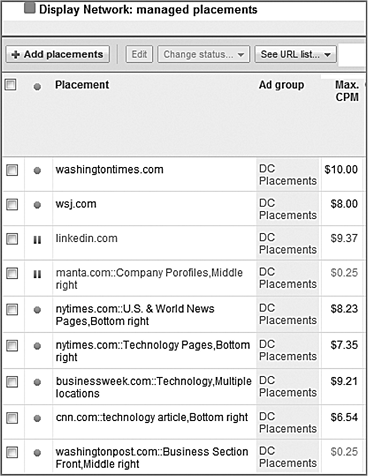Sort by the Placement column header
This screenshot has height=476, width=368.
coord(82,85)
